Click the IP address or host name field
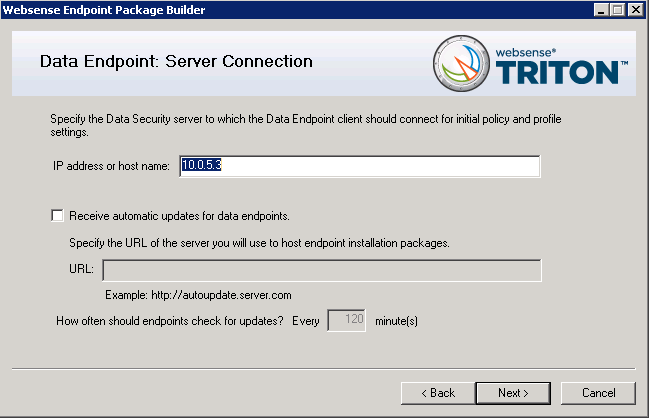The image size is (650, 419). coord(360,166)
